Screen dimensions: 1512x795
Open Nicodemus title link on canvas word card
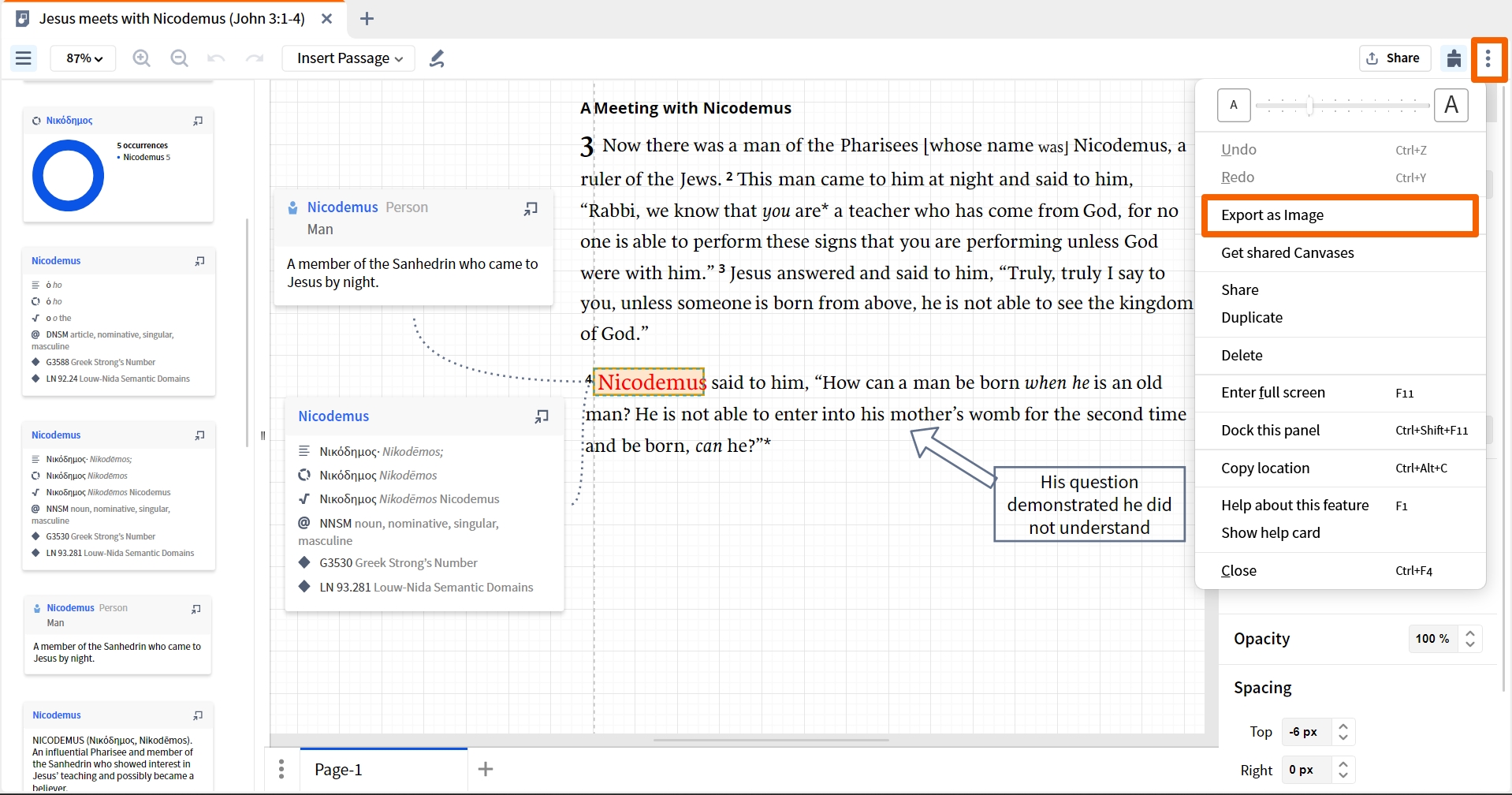(x=333, y=416)
